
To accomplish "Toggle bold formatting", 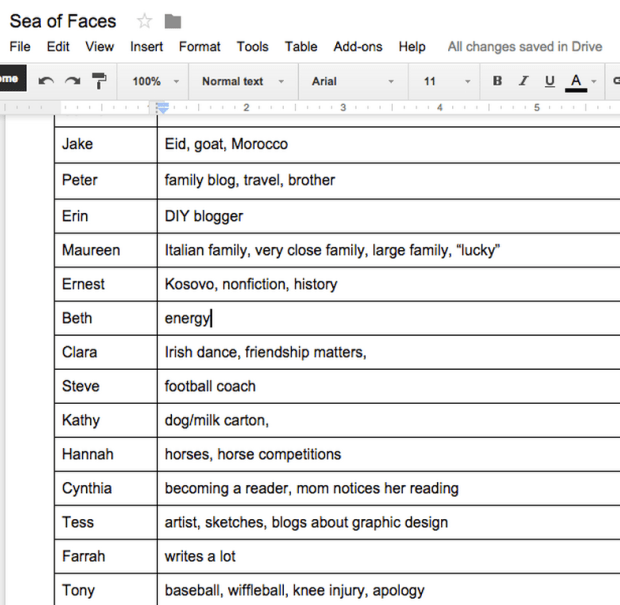I will [x=497, y=82].
